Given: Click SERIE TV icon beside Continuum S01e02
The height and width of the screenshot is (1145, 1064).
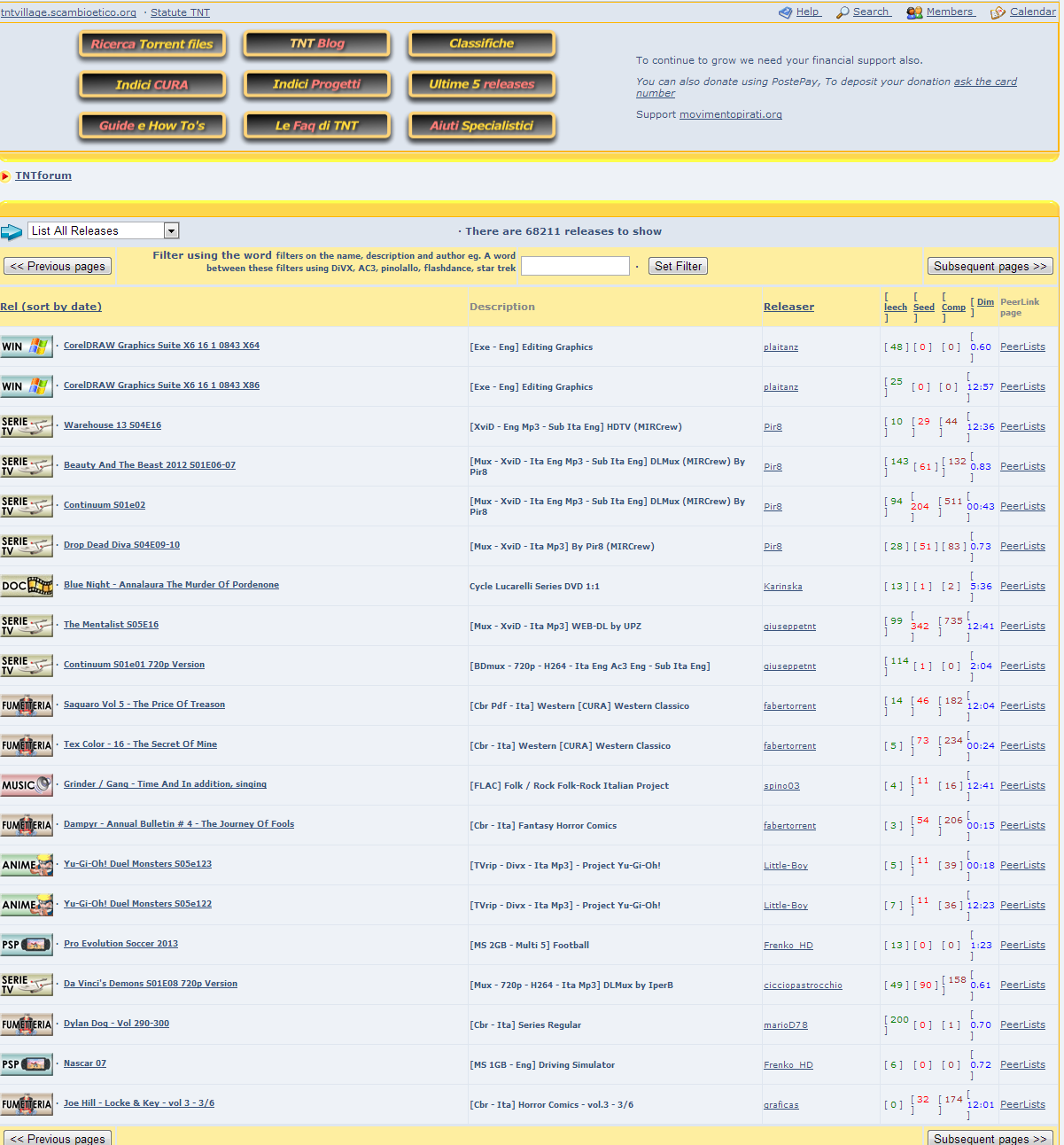Looking at the screenshot, I should [x=27, y=506].
